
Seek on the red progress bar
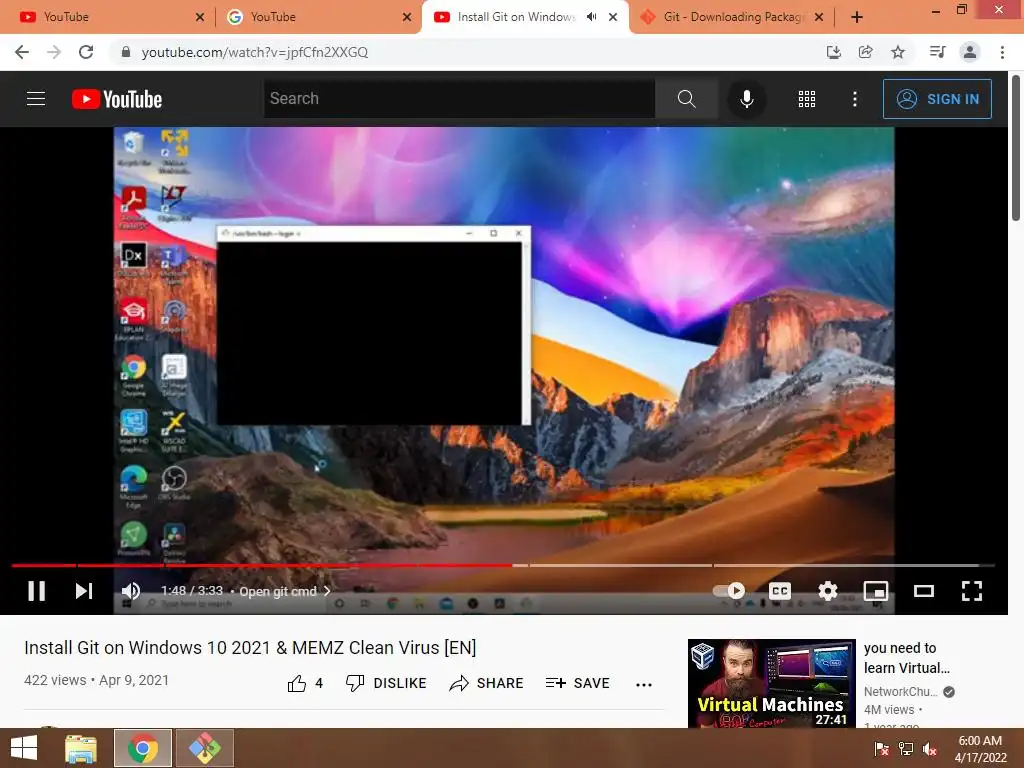[503, 565]
